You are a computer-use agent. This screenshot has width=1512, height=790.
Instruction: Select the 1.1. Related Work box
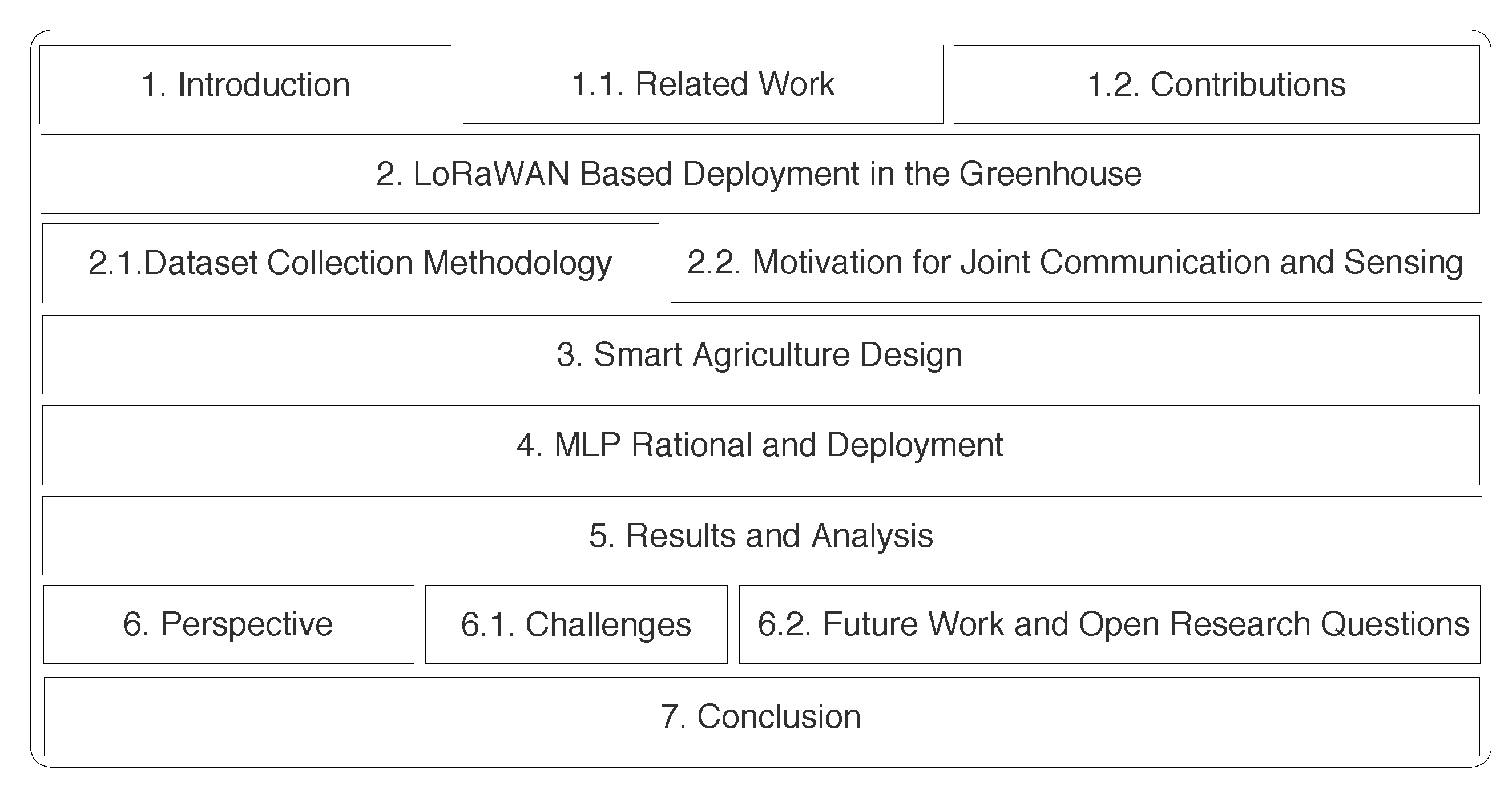pos(703,84)
